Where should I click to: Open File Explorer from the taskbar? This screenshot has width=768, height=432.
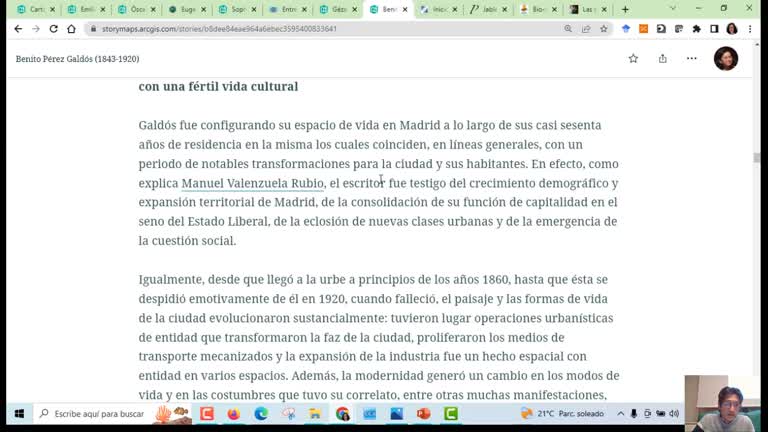pos(315,414)
